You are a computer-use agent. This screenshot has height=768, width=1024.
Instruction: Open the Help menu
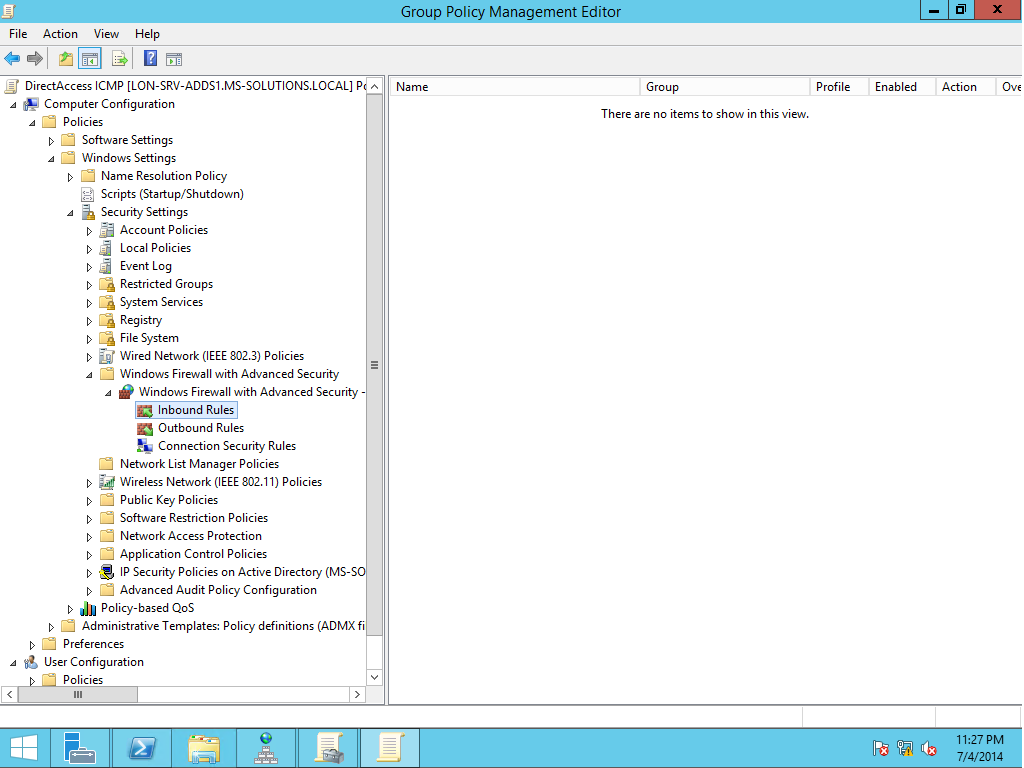(147, 34)
